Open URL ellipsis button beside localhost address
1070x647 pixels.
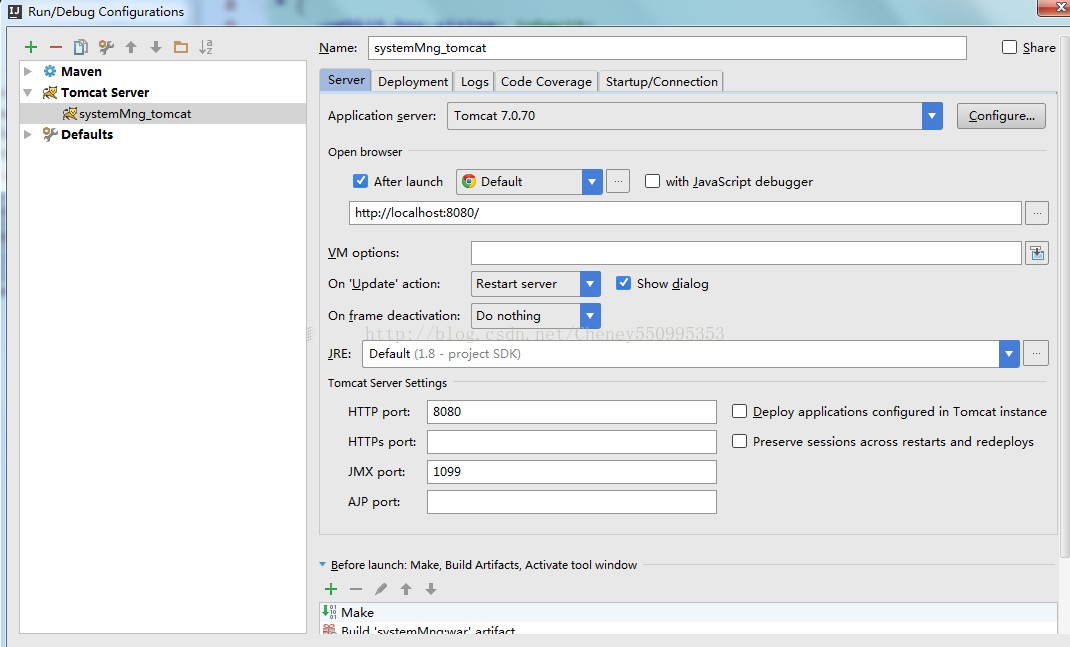tap(1037, 213)
